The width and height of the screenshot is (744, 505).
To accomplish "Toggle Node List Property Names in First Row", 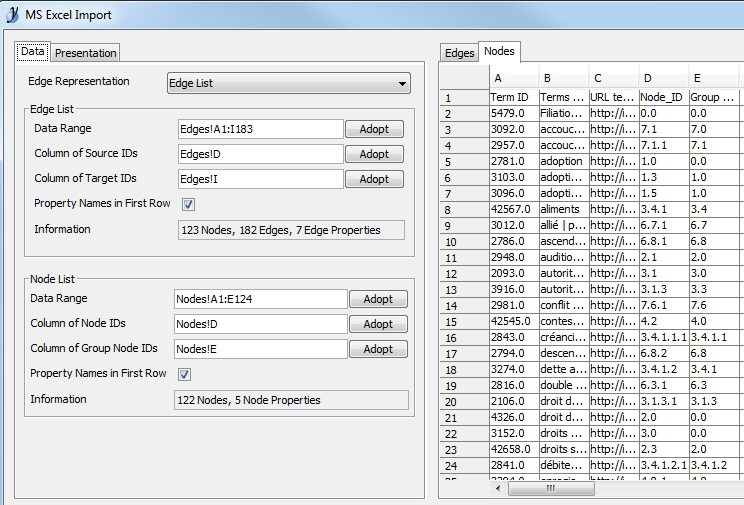I will (x=184, y=374).
